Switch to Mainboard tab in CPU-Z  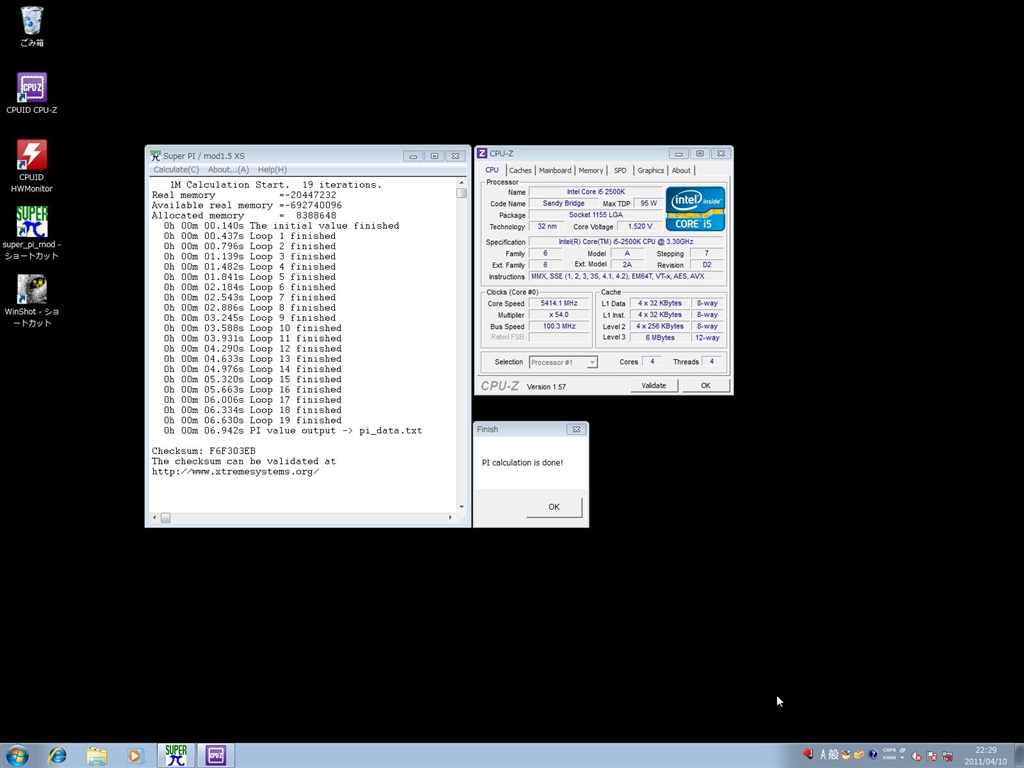(554, 170)
